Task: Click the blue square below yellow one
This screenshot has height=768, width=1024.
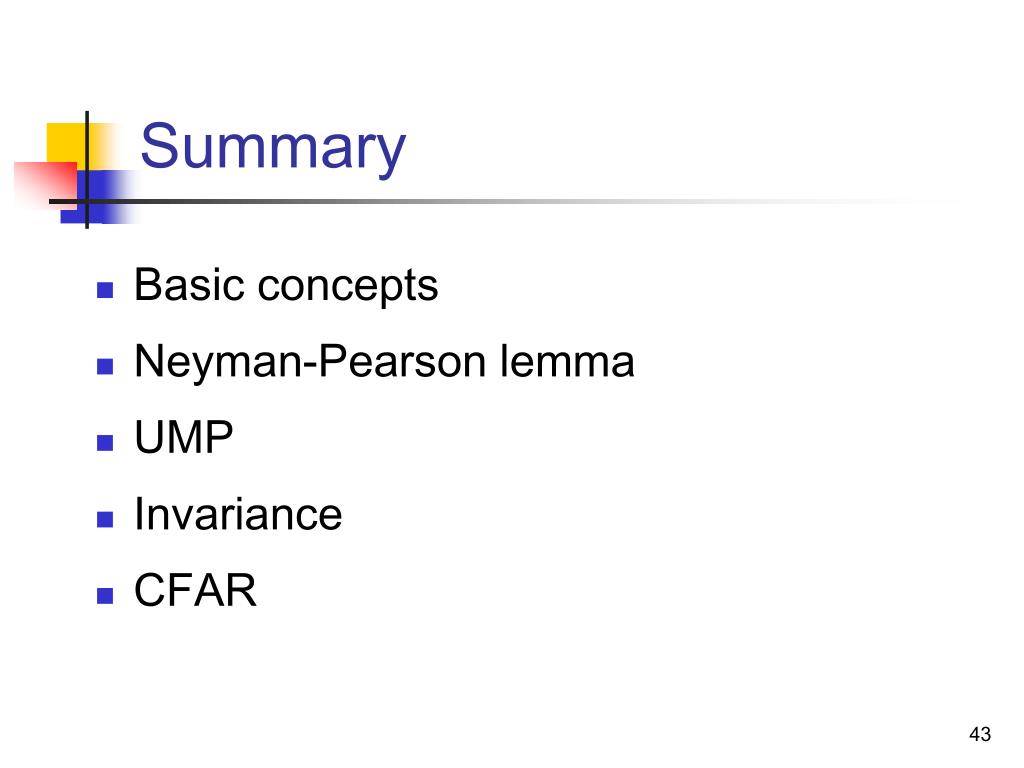Action: 98,197
